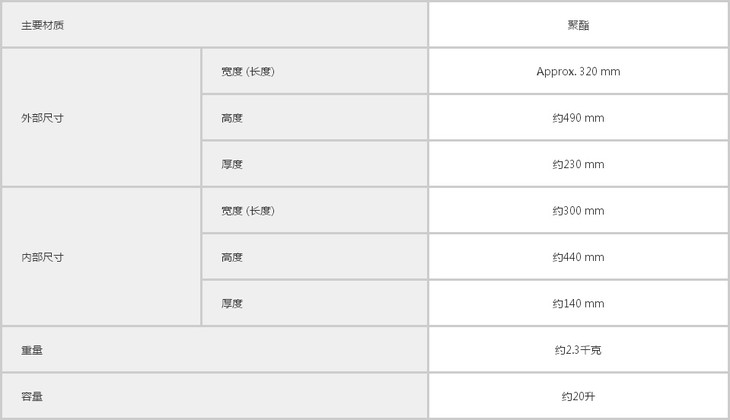Click the 内部尺寸 header cell

(x=43, y=257)
